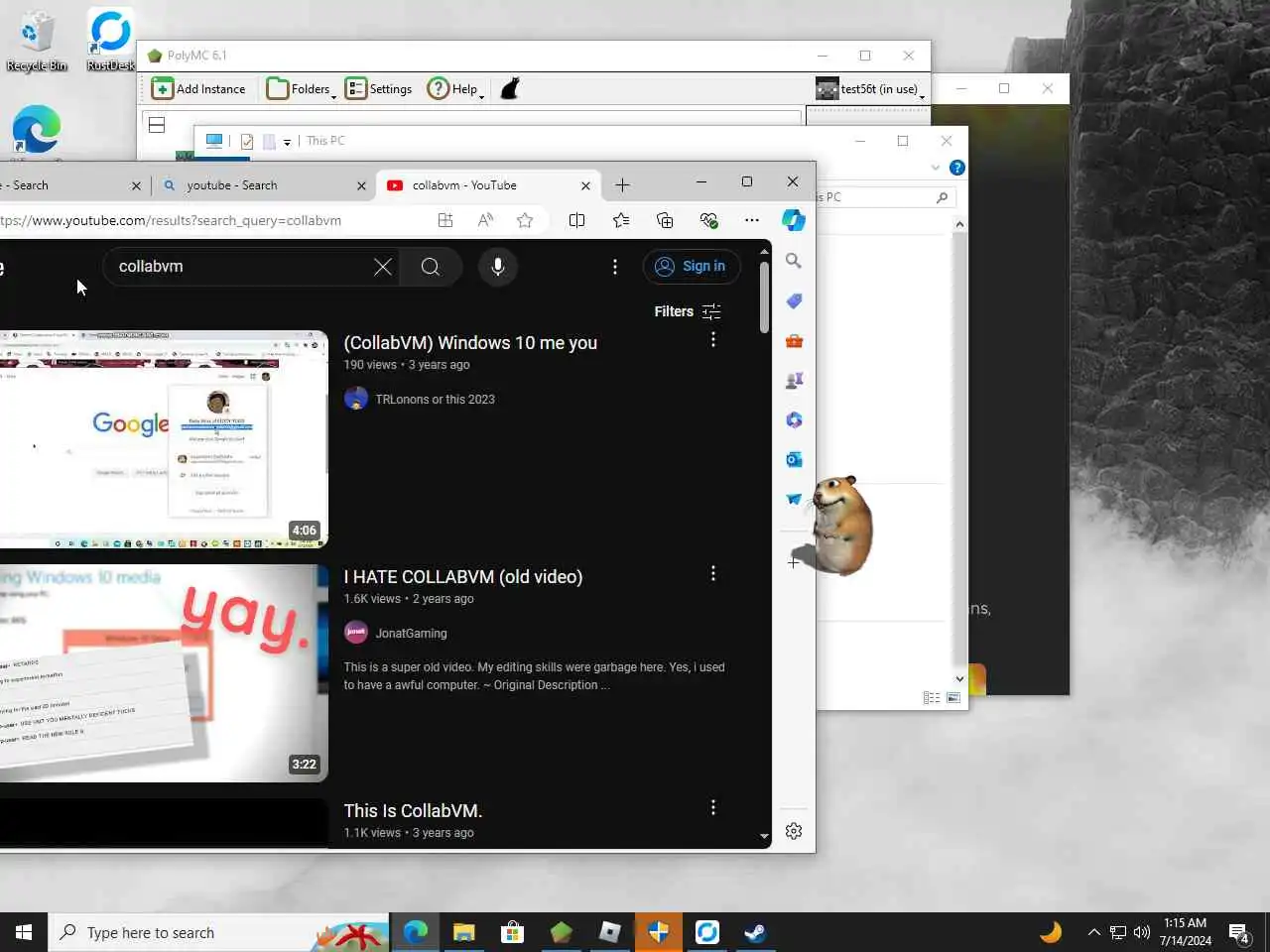Open Edge Collections
1270x952 pixels.
tap(665, 220)
